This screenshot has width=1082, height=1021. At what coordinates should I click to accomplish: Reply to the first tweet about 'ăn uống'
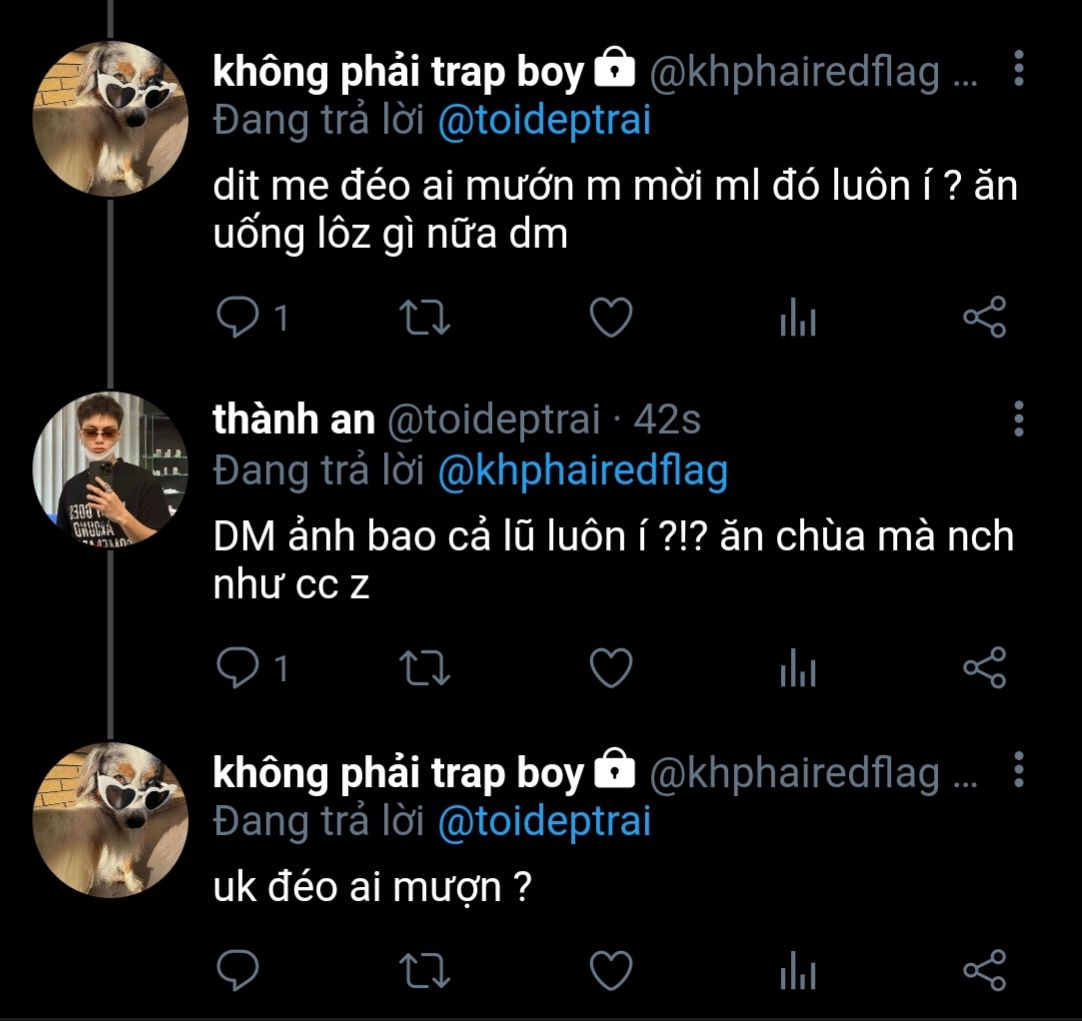(237, 319)
